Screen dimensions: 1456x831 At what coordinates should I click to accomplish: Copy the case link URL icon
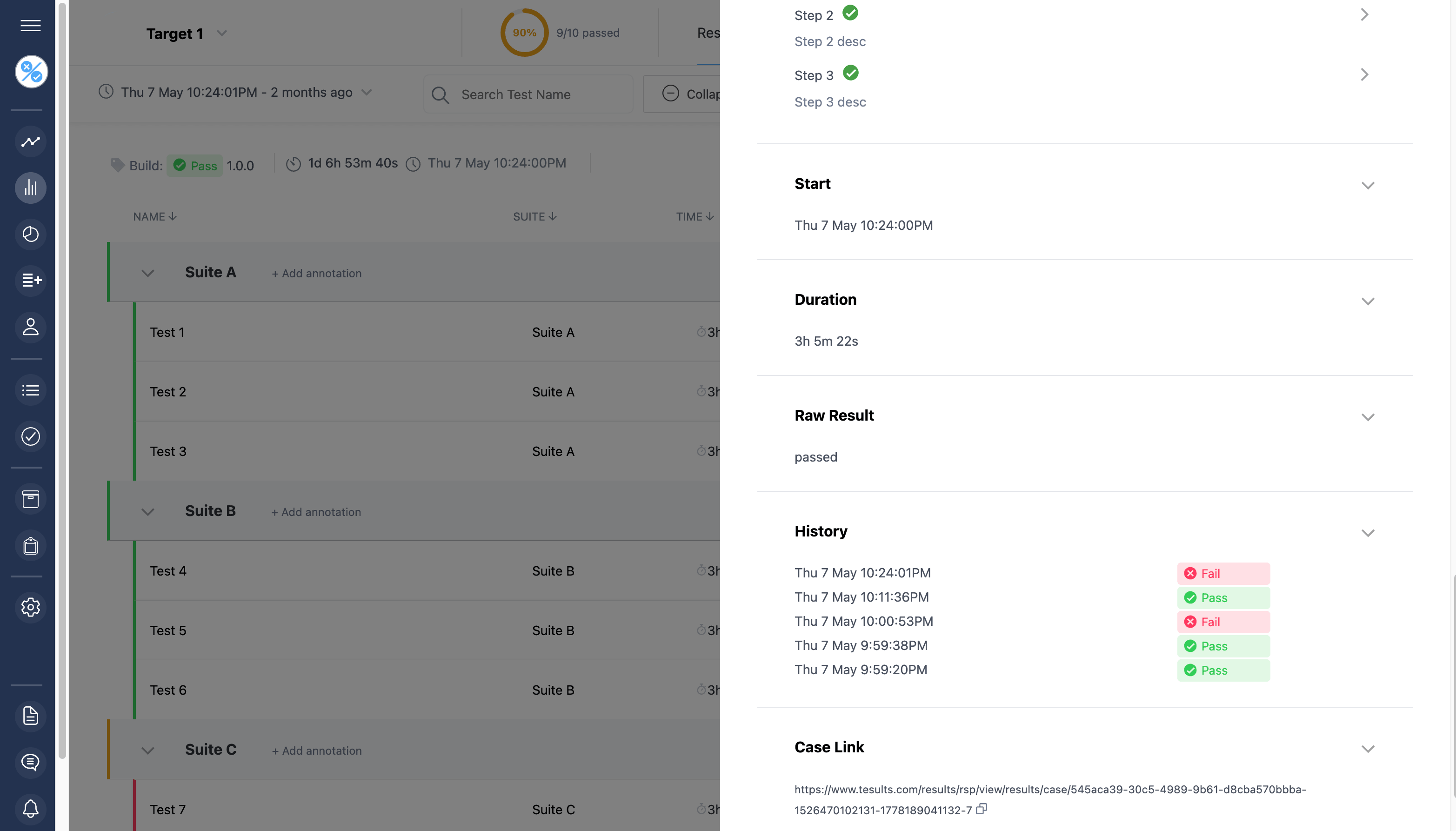(x=982, y=809)
